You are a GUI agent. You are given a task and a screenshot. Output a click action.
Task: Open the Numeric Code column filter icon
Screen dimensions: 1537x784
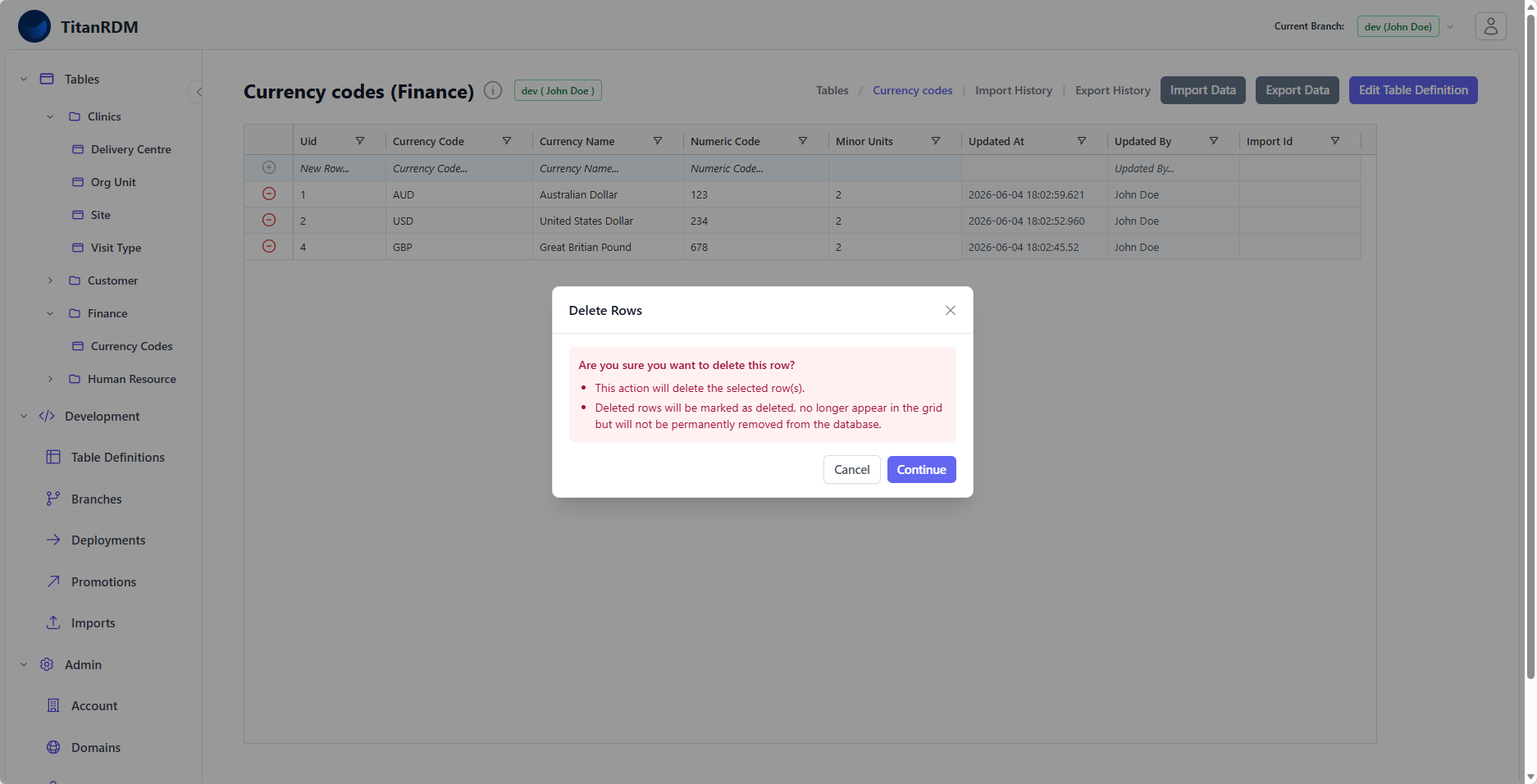(x=803, y=141)
